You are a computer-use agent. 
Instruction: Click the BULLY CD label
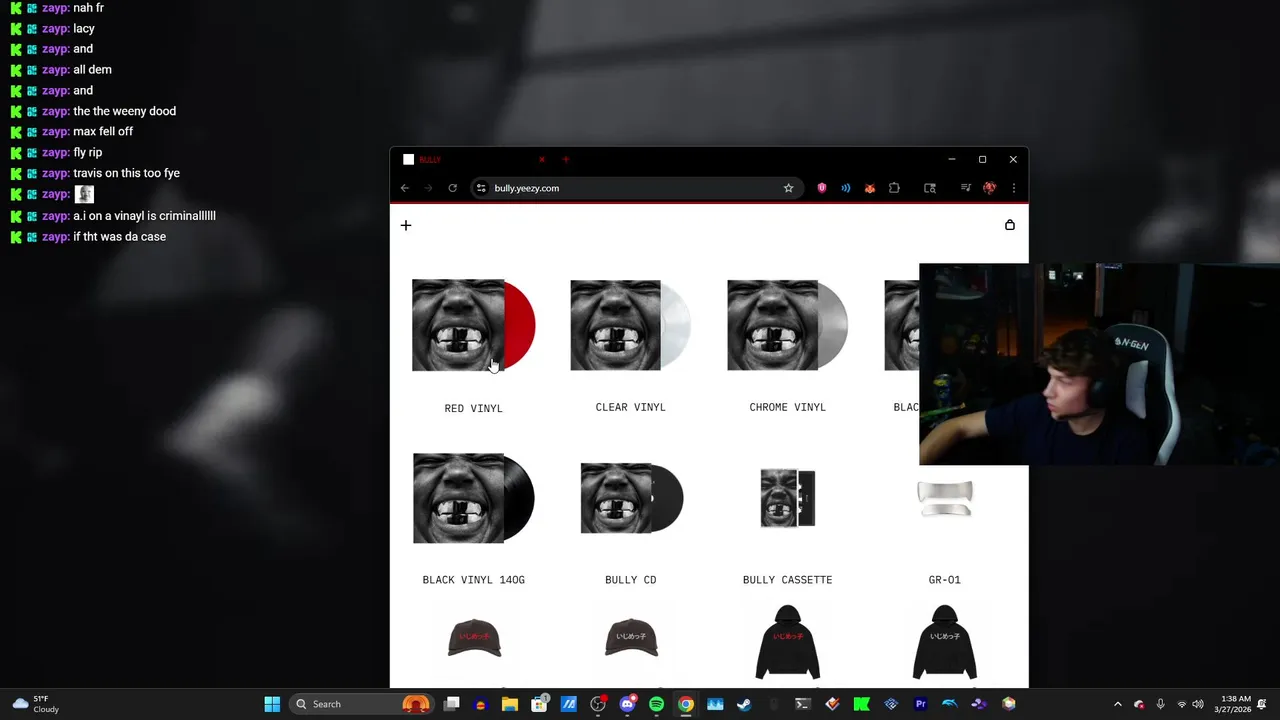click(x=631, y=580)
